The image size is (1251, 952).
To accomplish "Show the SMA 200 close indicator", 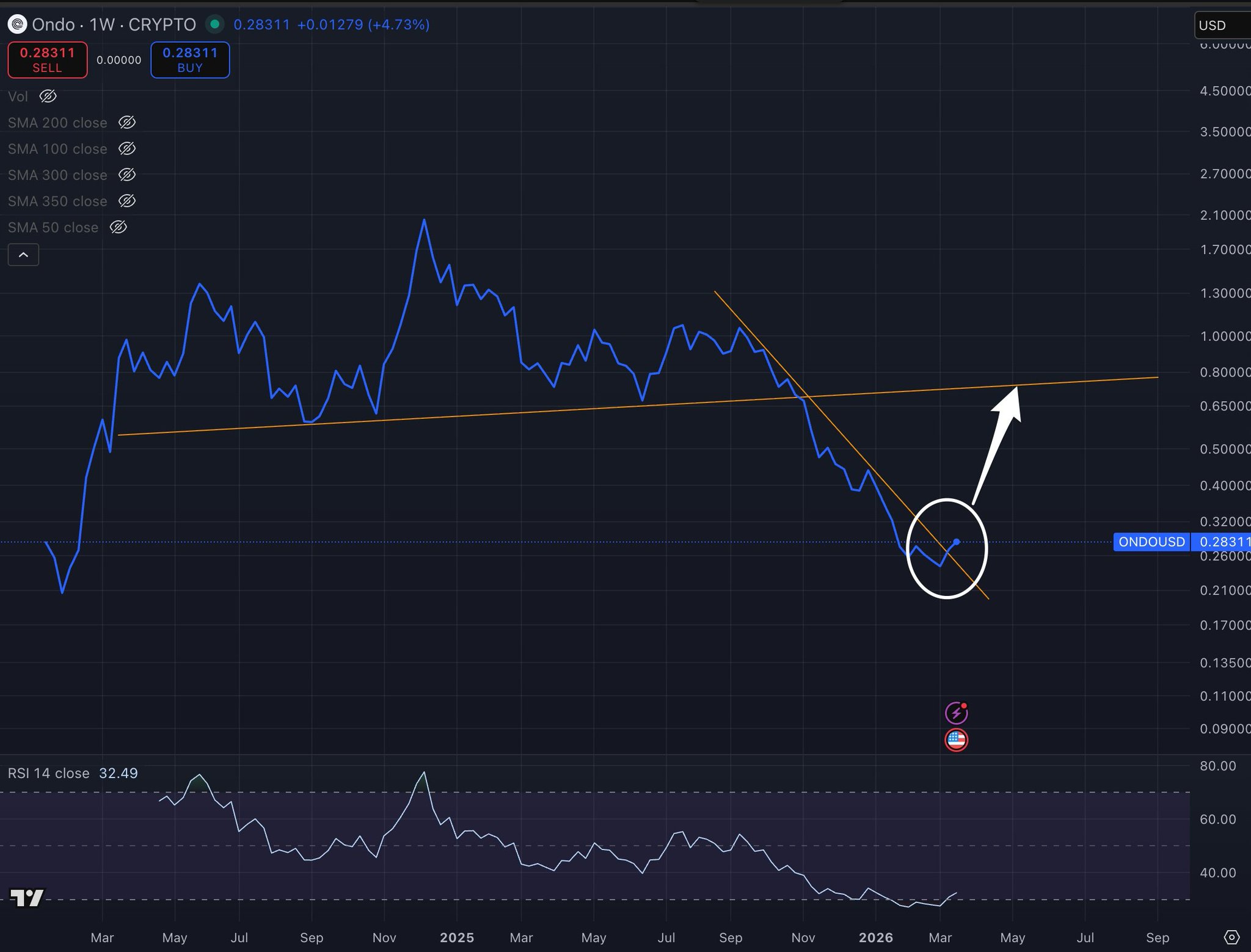I will 127,123.
